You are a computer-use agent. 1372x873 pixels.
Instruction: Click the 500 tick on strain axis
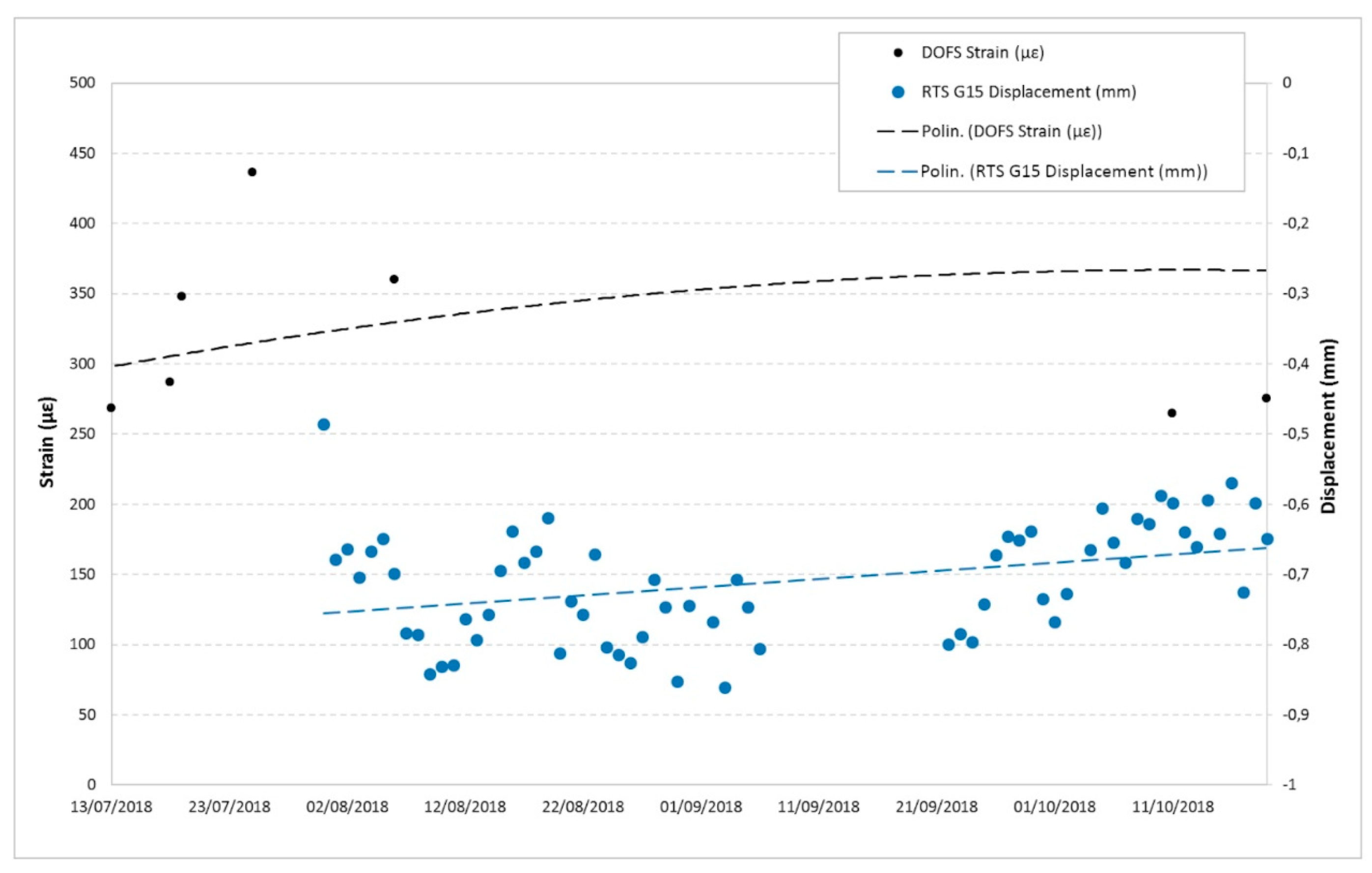point(82,83)
